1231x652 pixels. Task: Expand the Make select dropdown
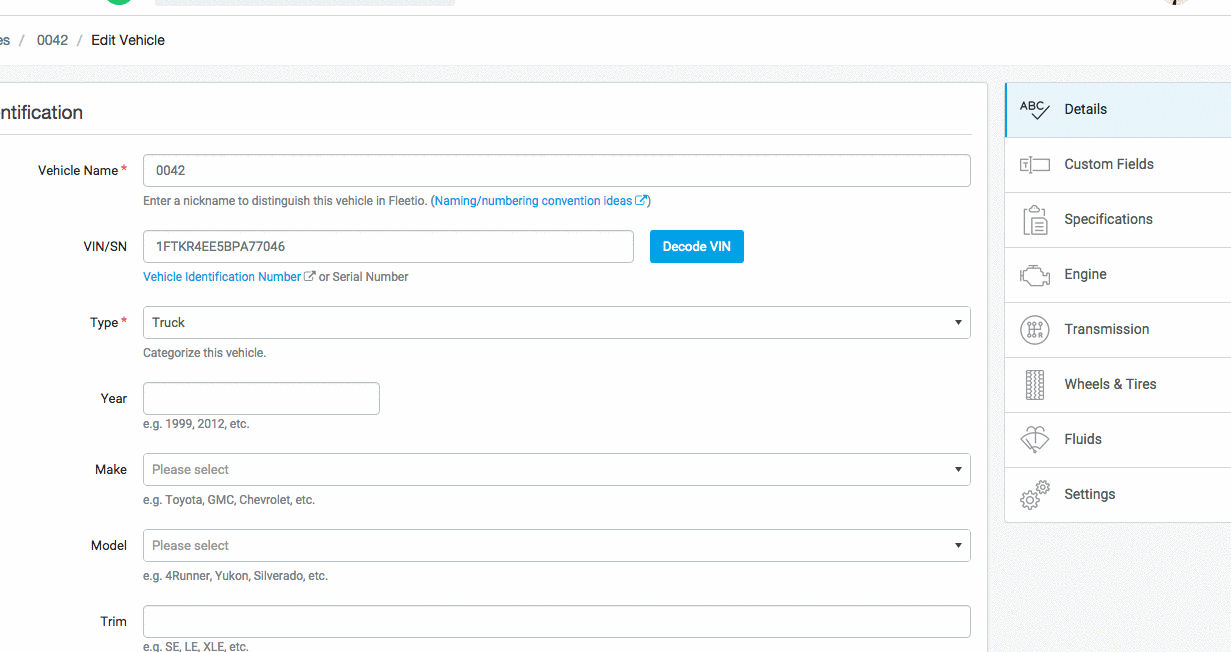556,470
